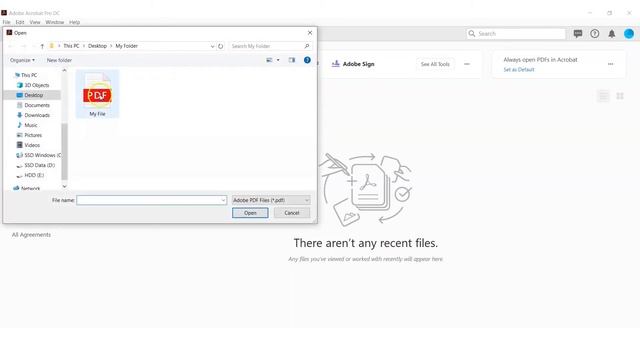Toggle the preview pane icon
This screenshot has width=640, height=360.
291,60
